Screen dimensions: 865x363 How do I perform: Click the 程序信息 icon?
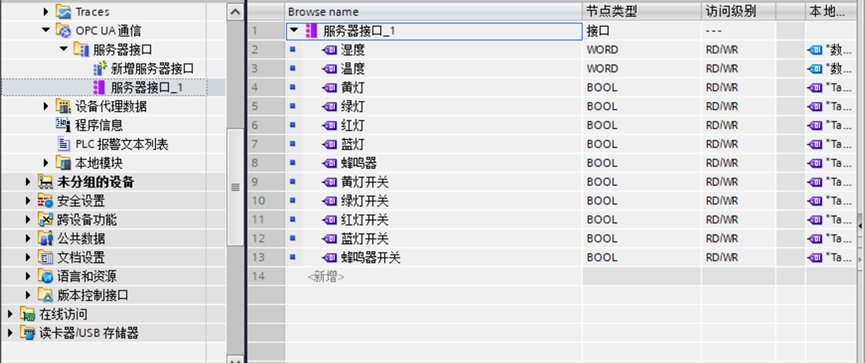coord(63,125)
